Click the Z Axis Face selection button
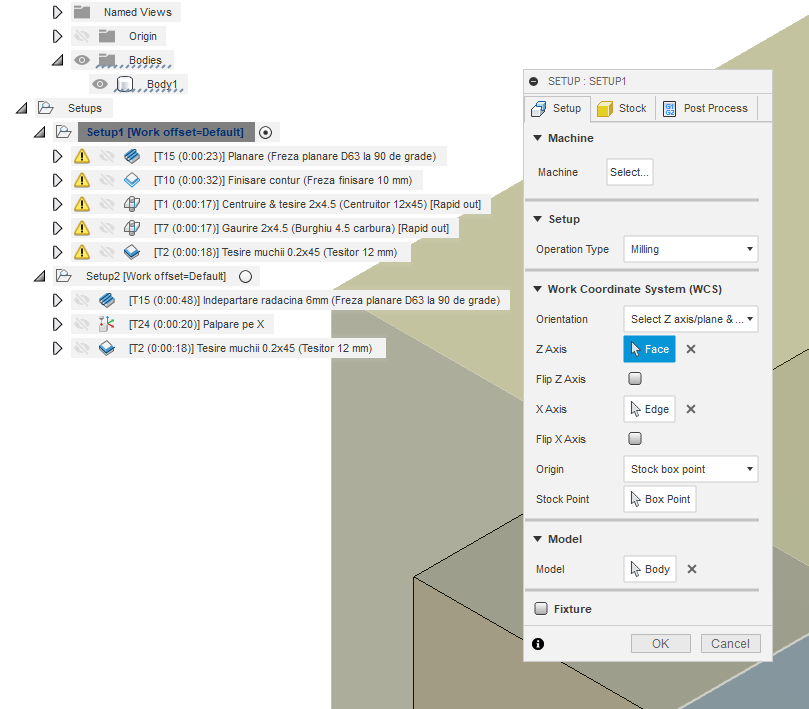 coord(650,349)
